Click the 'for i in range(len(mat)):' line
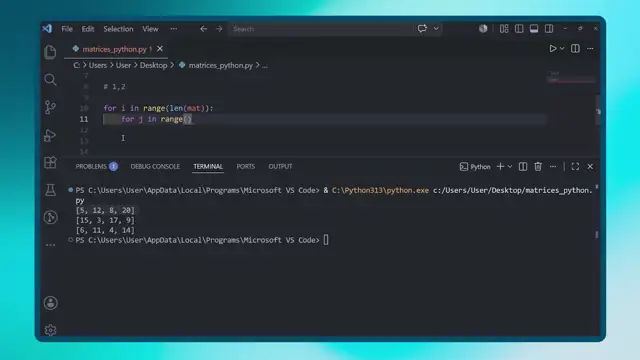The image size is (640, 360). pyautogui.click(x=158, y=108)
